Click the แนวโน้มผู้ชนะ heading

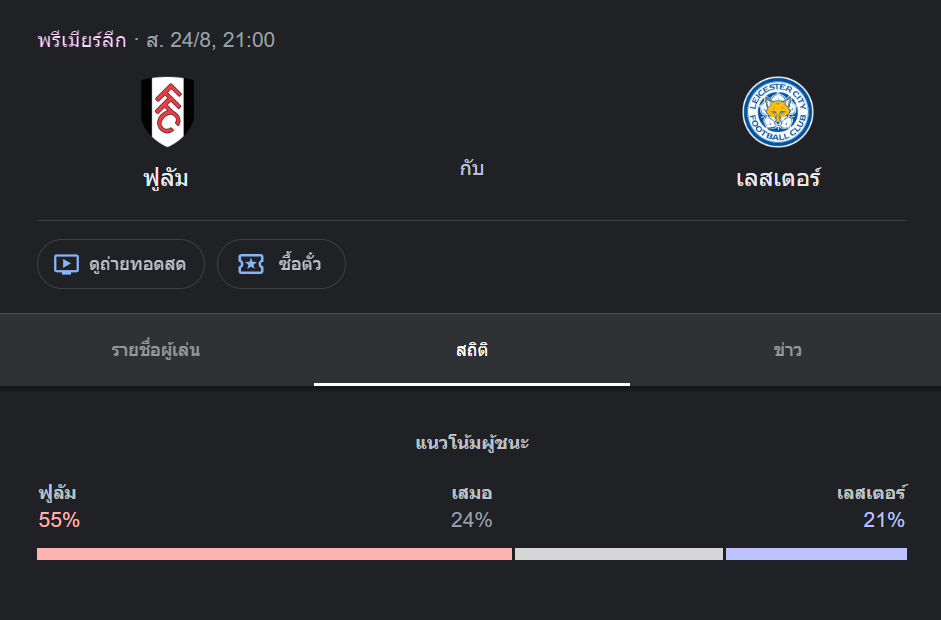[472, 443]
